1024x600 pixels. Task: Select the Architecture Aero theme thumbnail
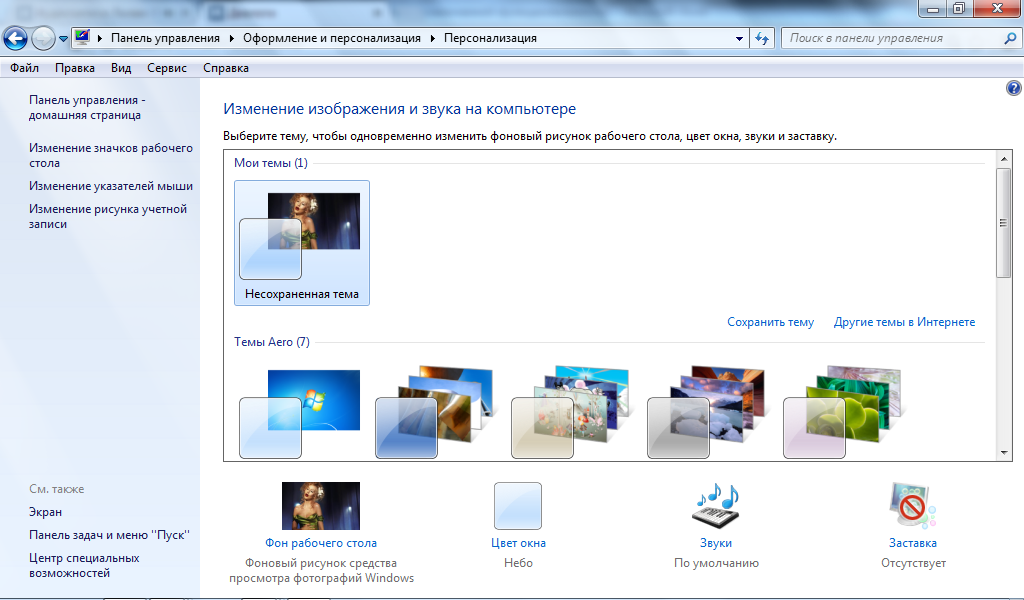(x=436, y=413)
